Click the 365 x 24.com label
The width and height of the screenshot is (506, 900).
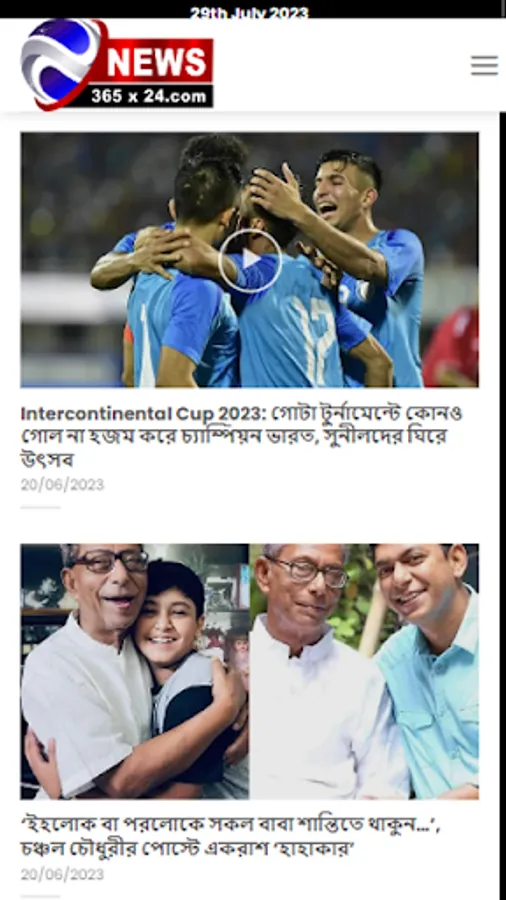pyautogui.click(x=149, y=96)
